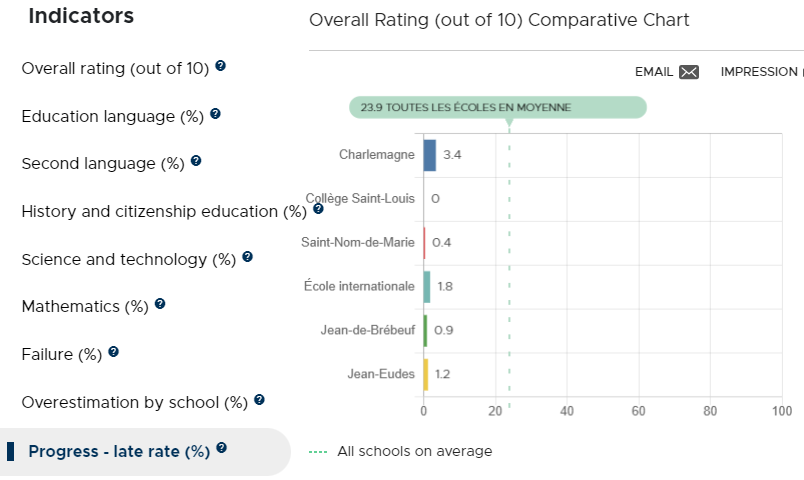
Task: Click help icon beside Failure (%)
Action: [x=114, y=352]
